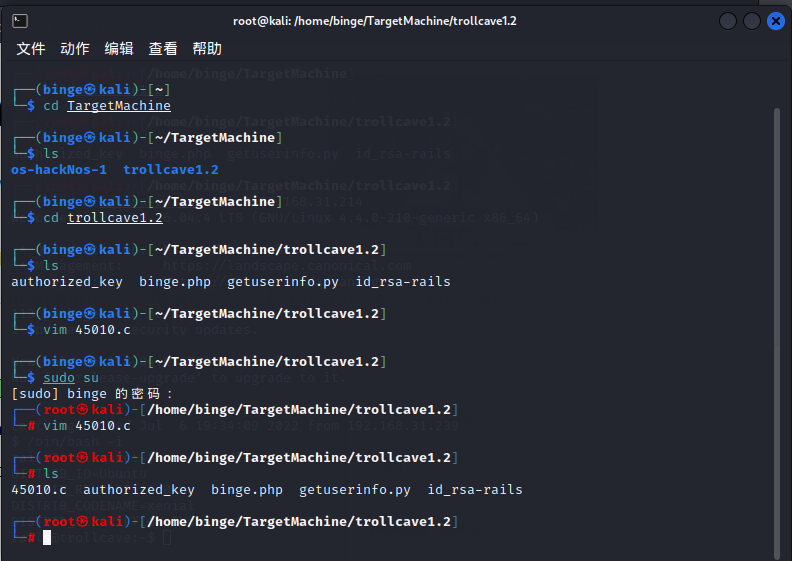Click getuserinfo.py in the first ls output
Viewport: 792px width, 561px height.
coord(283,282)
